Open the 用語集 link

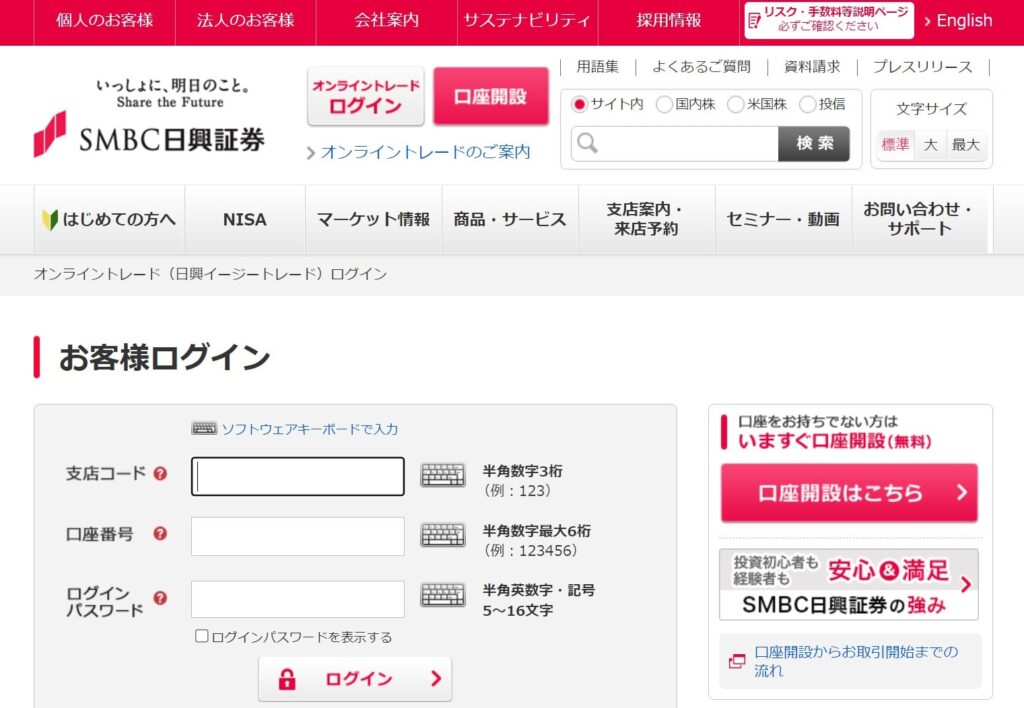tap(598, 67)
